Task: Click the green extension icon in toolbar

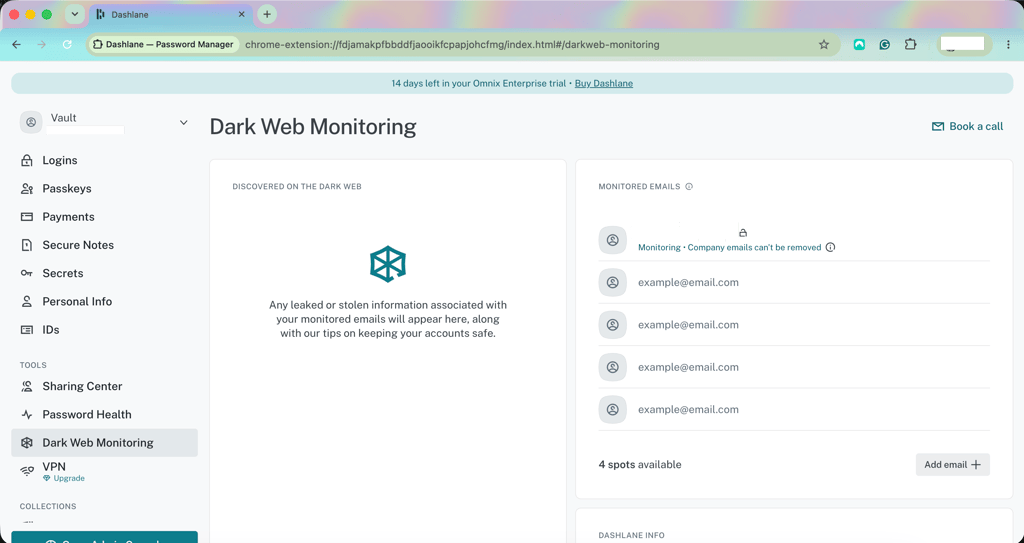Action: tap(859, 44)
